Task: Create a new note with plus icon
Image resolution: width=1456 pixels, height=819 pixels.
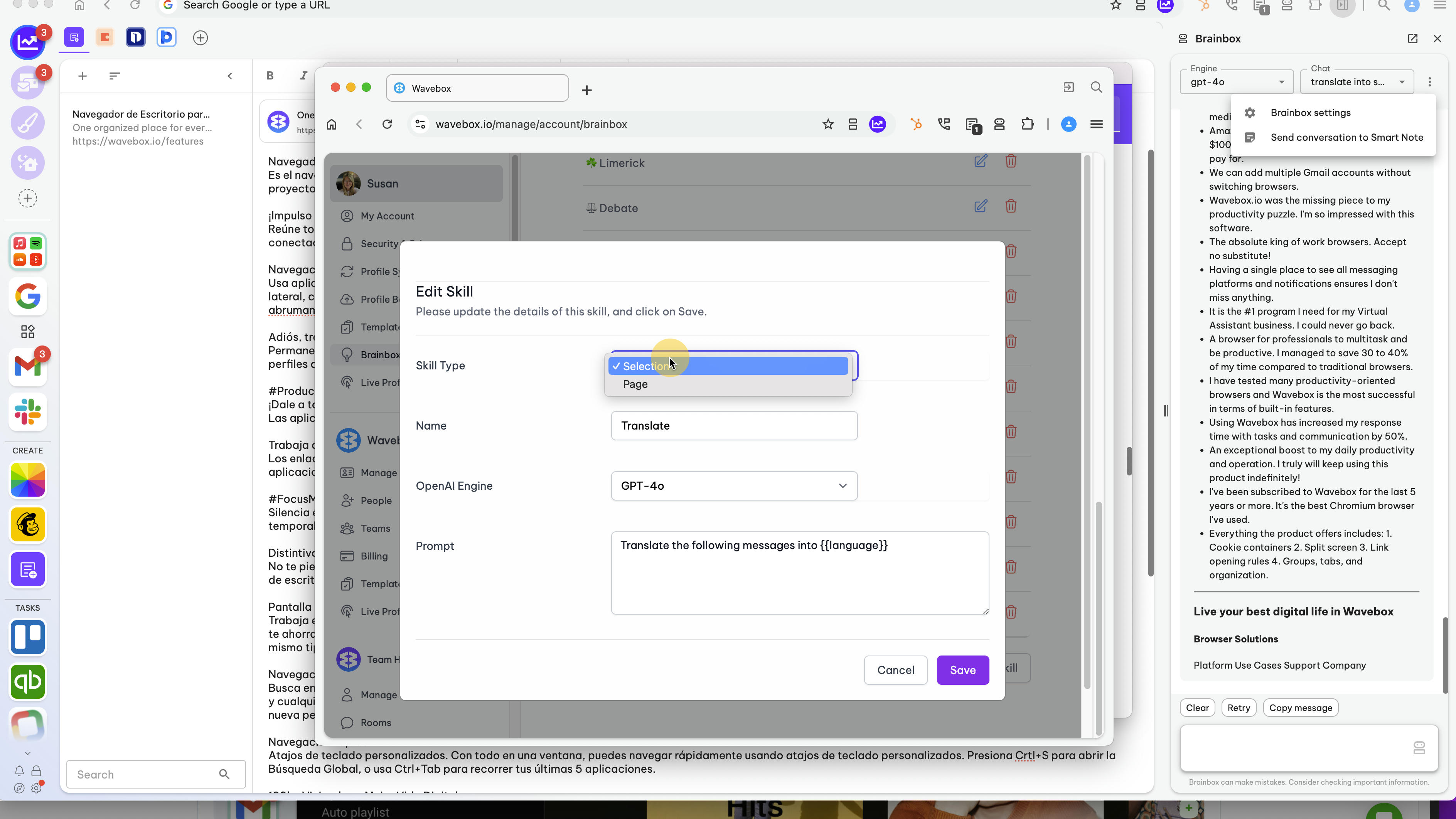Action: click(83, 76)
